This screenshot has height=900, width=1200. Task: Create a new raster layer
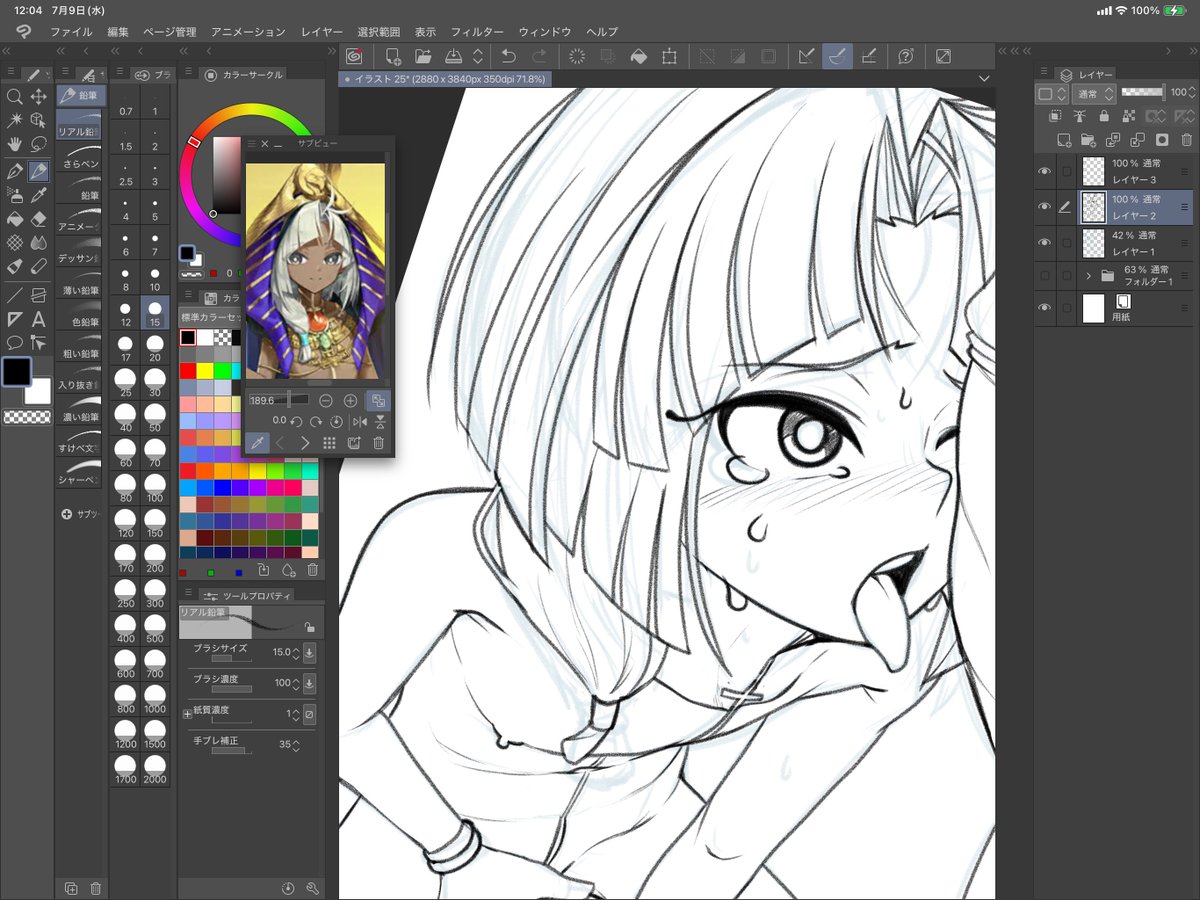coord(1064,140)
